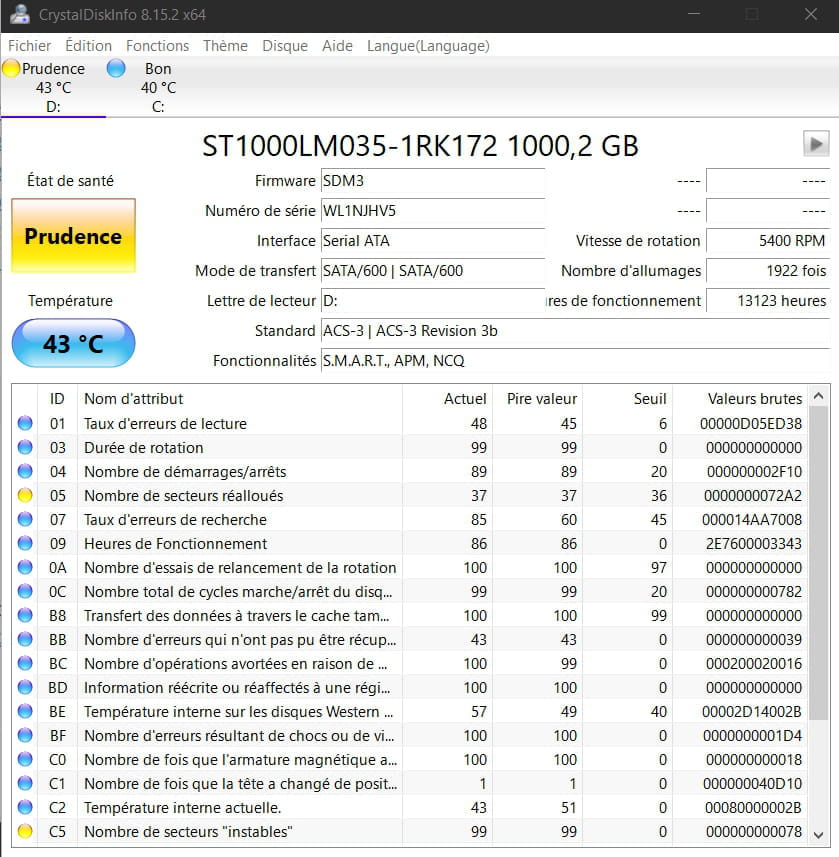Click the yellow Prudence health status button

pyautogui.click(x=73, y=236)
